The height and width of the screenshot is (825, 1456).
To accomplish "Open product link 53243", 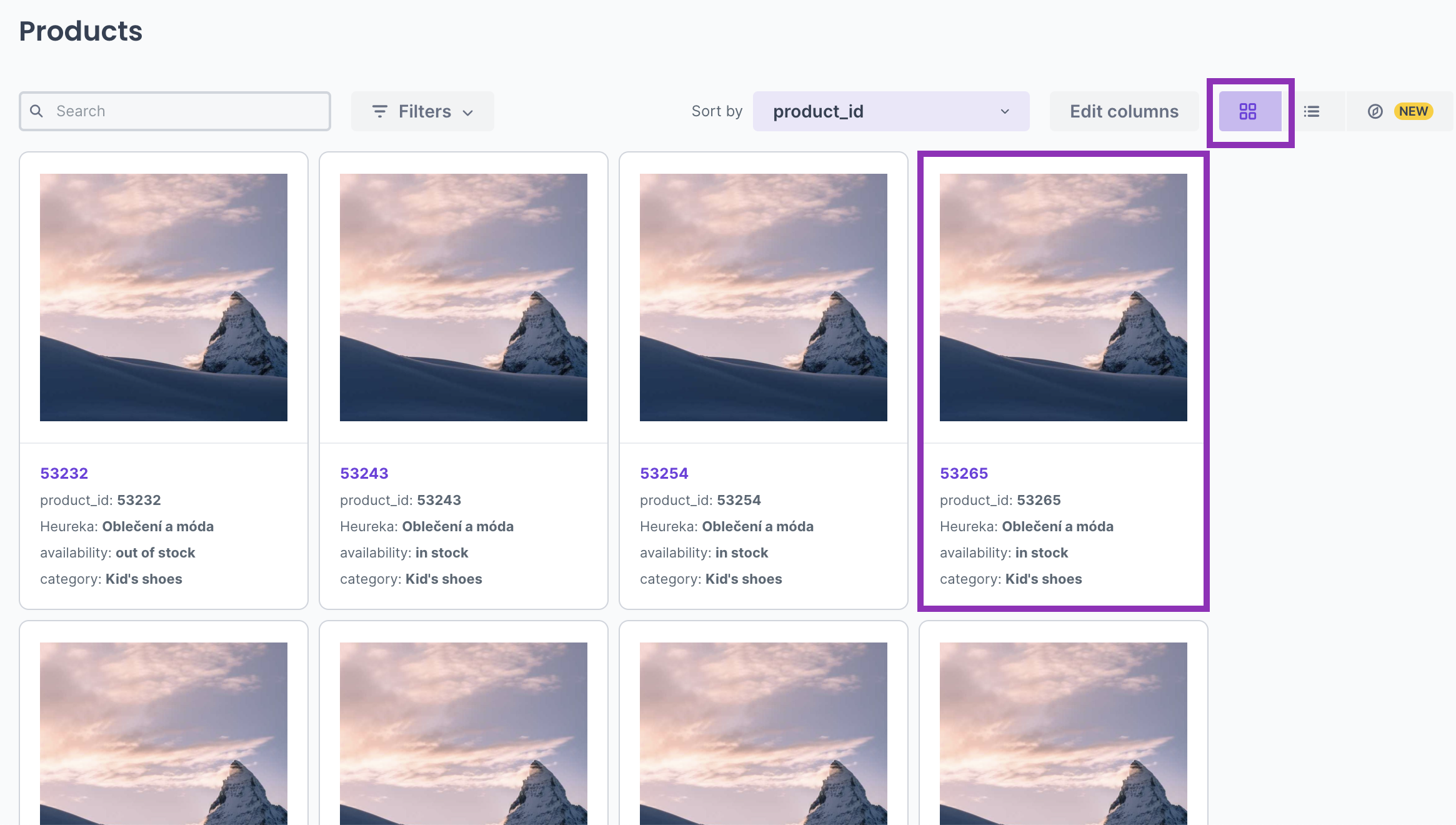I will tap(364, 473).
